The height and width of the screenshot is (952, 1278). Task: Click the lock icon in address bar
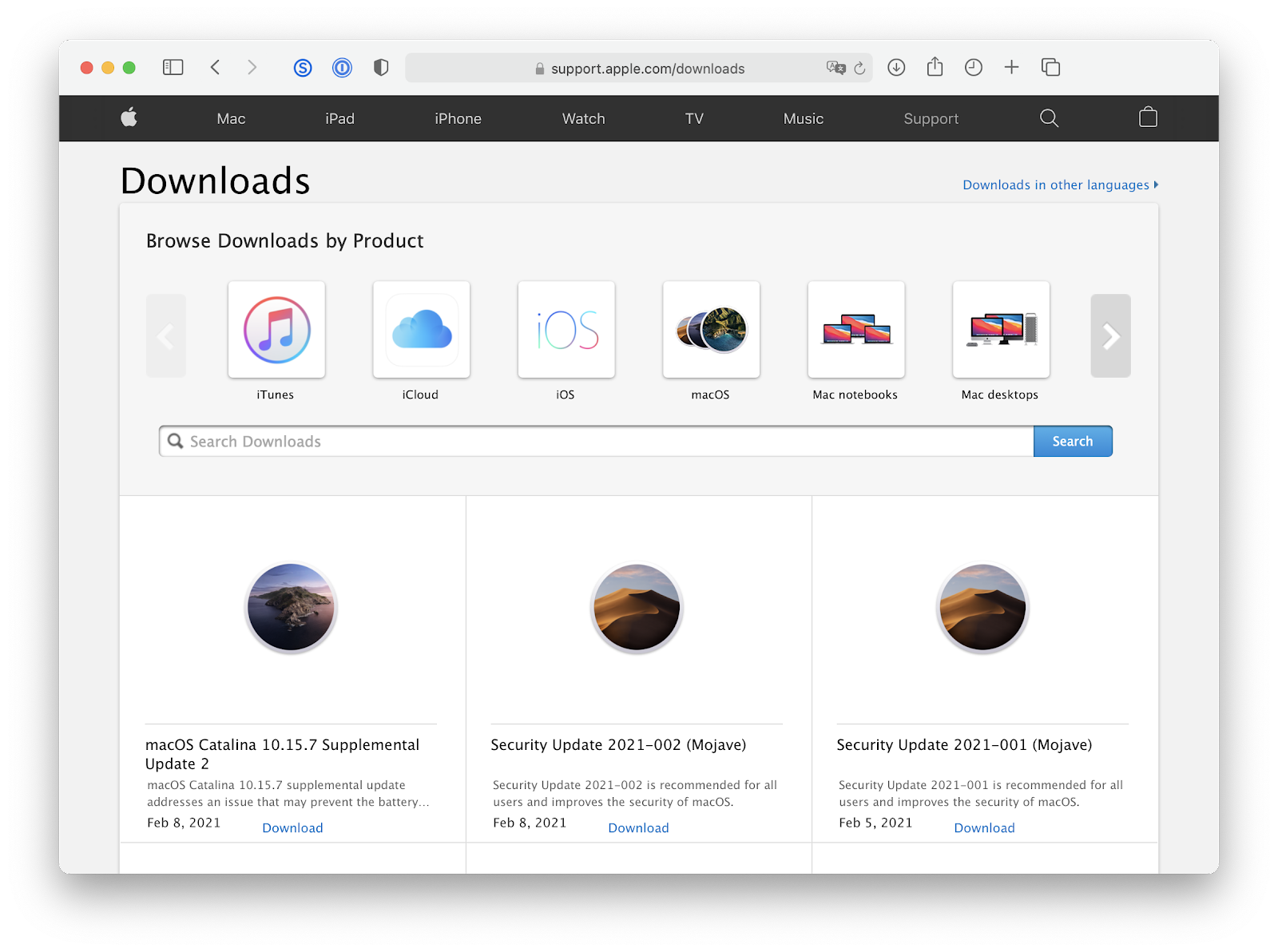(540, 69)
